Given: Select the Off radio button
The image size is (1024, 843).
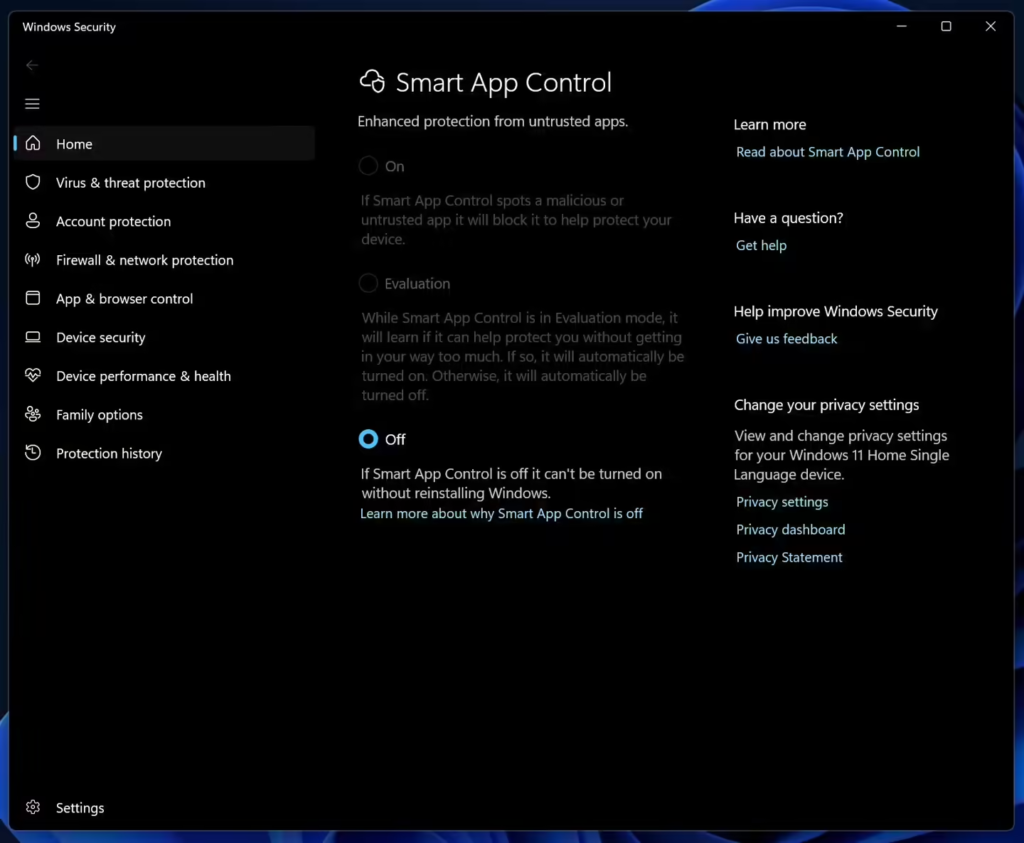Looking at the screenshot, I should tap(368, 439).
